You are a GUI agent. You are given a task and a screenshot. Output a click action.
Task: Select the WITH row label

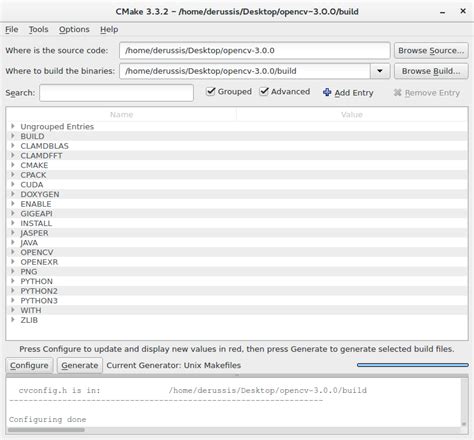click(x=31, y=310)
